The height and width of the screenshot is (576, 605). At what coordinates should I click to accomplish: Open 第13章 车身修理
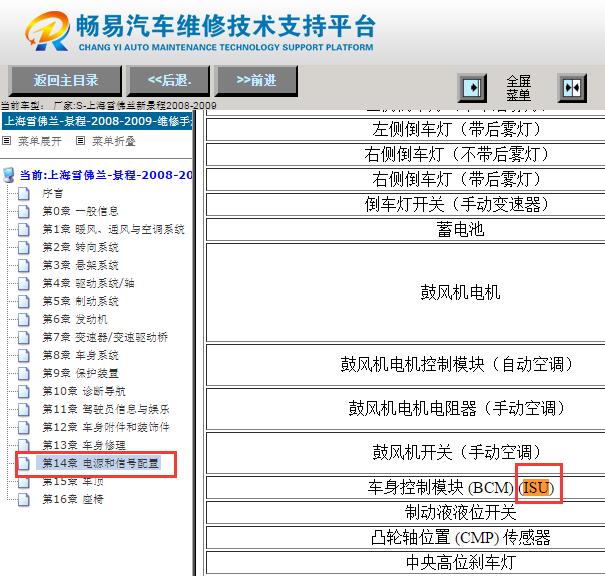84,445
